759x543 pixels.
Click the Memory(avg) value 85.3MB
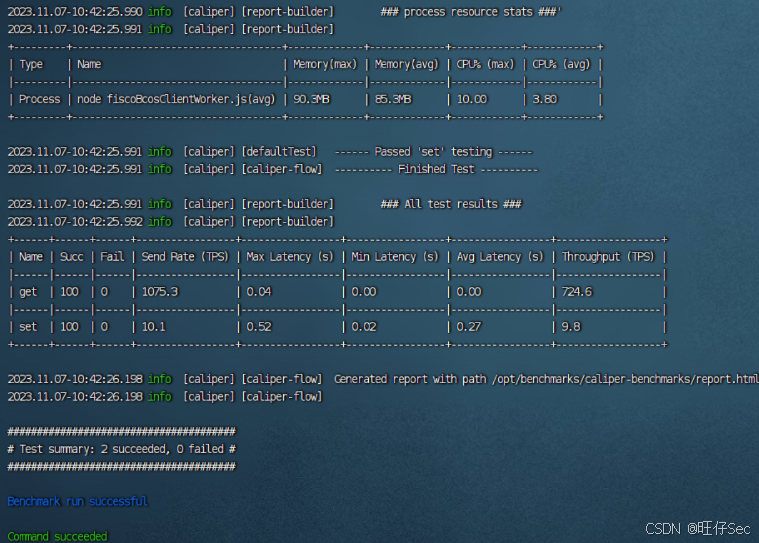coord(393,99)
